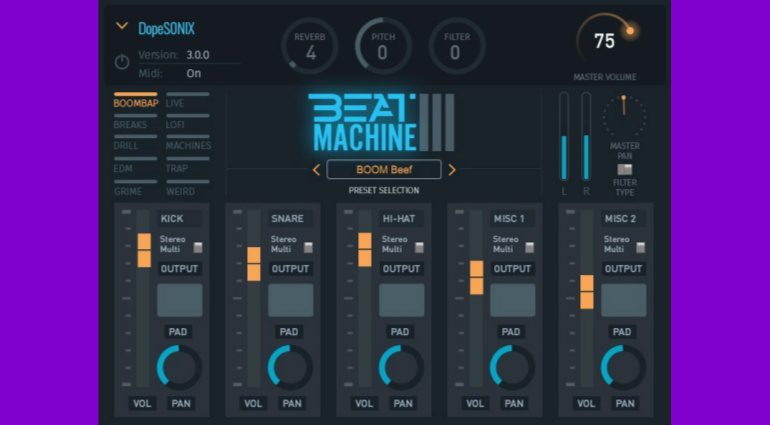Toggle Hi-Hat Stereo Multi output checkbox

click(419, 247)
